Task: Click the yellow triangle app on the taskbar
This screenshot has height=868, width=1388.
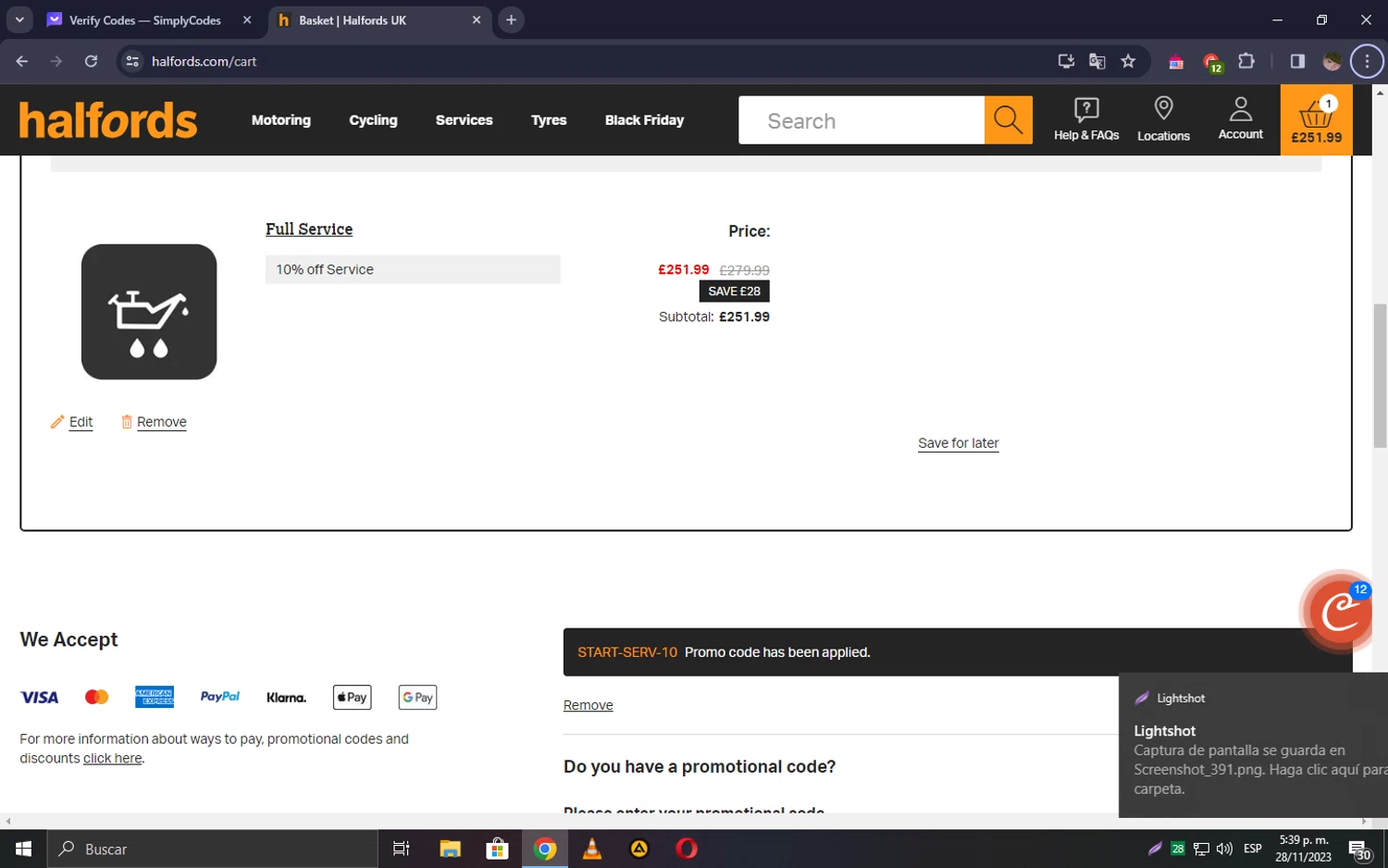Action: point(639,849)
